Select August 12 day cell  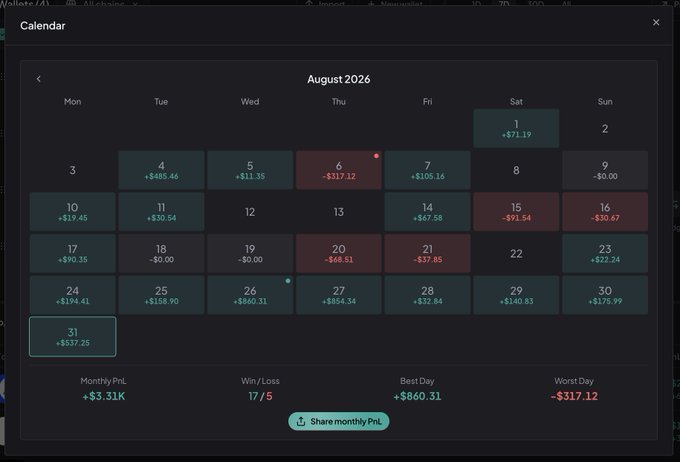point(250,212)
